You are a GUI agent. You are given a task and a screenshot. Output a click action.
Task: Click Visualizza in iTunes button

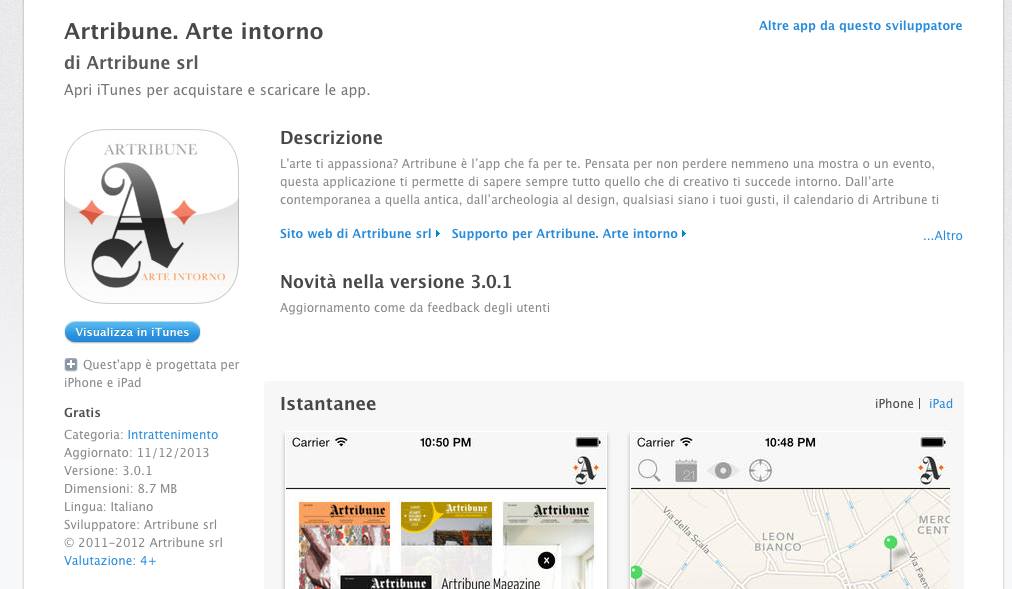tap(132, 332)
